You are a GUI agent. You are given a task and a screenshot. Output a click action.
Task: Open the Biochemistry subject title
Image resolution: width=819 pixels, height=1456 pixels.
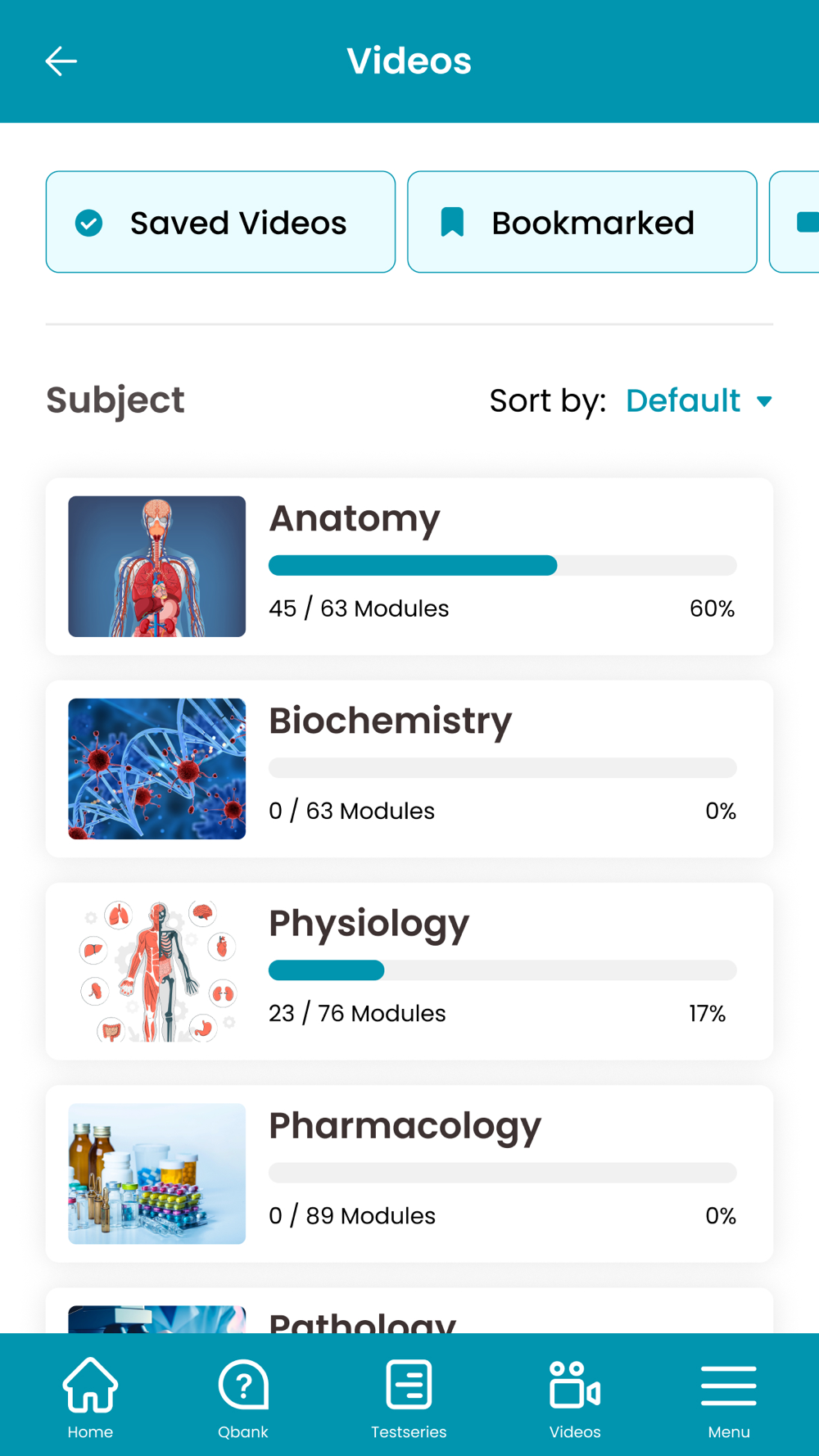pos(390,721)
